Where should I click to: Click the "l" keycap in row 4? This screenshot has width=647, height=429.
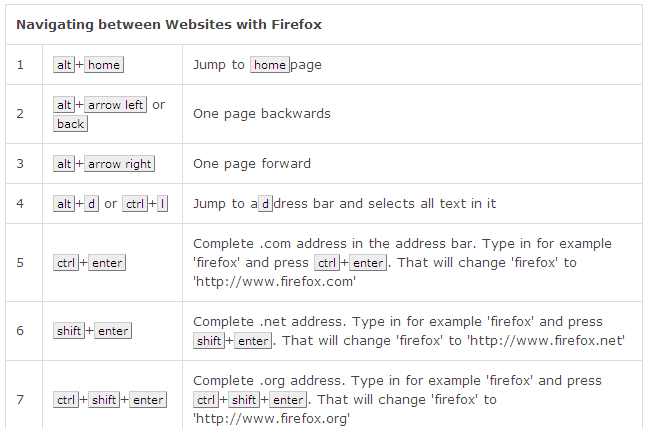pos(162,204)
